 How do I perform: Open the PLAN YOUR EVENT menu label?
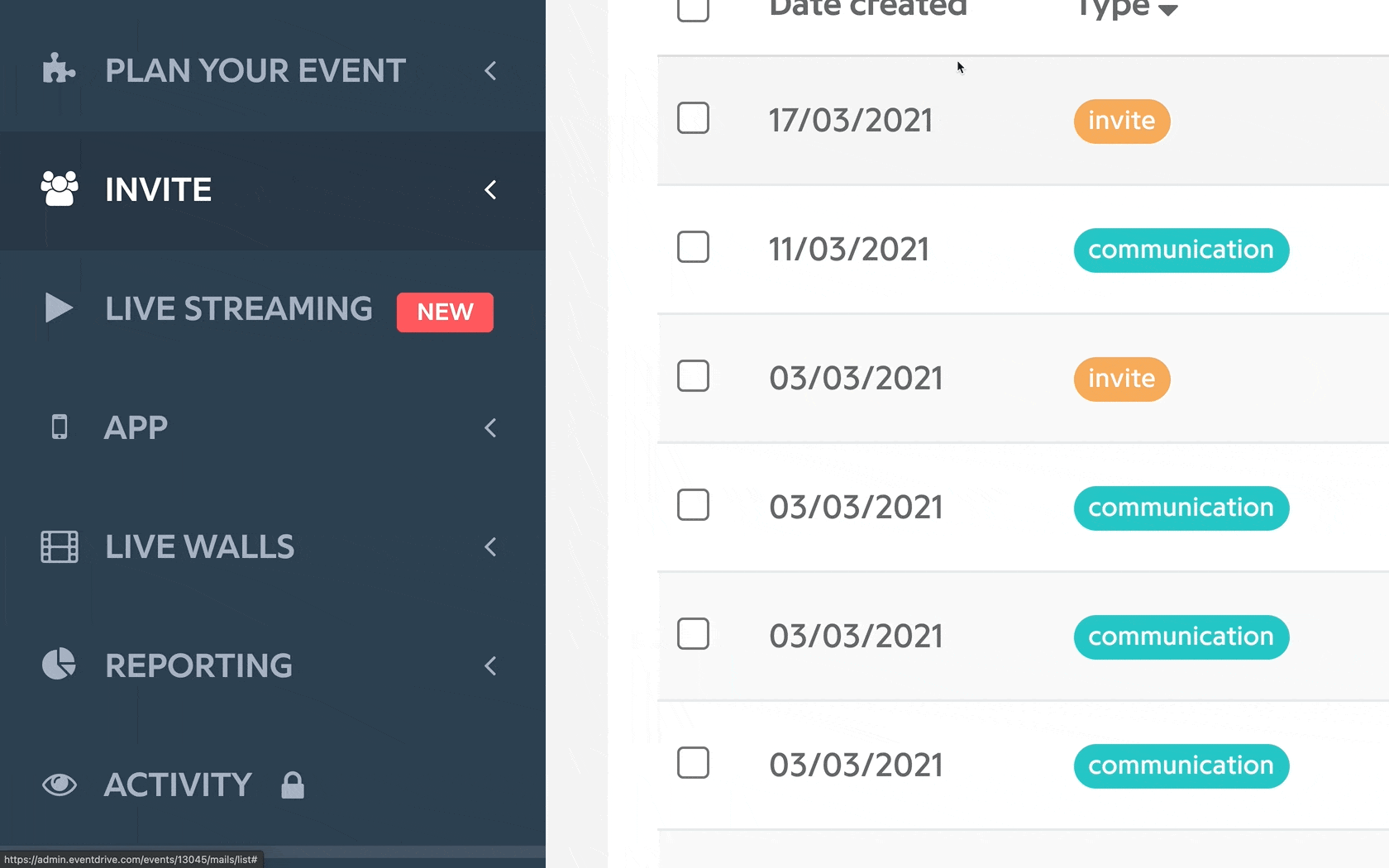(255, 70)
